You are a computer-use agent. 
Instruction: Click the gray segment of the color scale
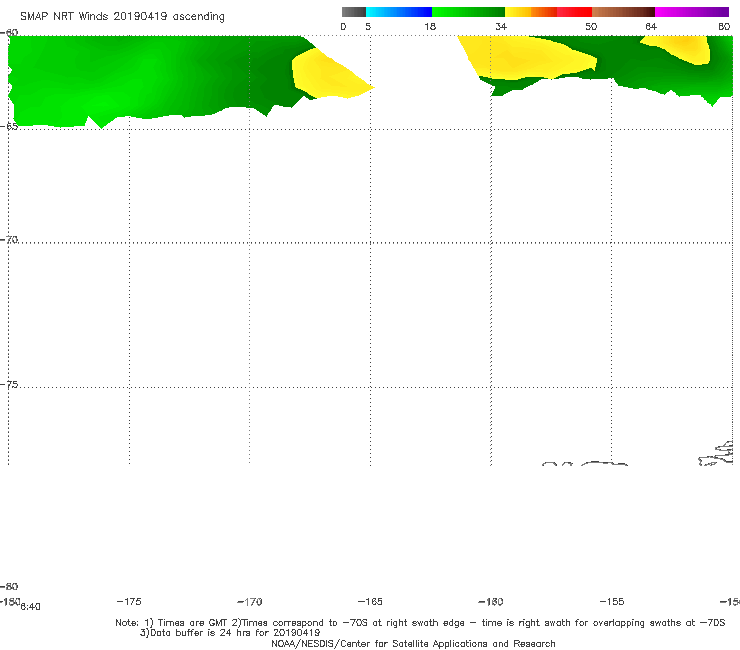point(354,12)
